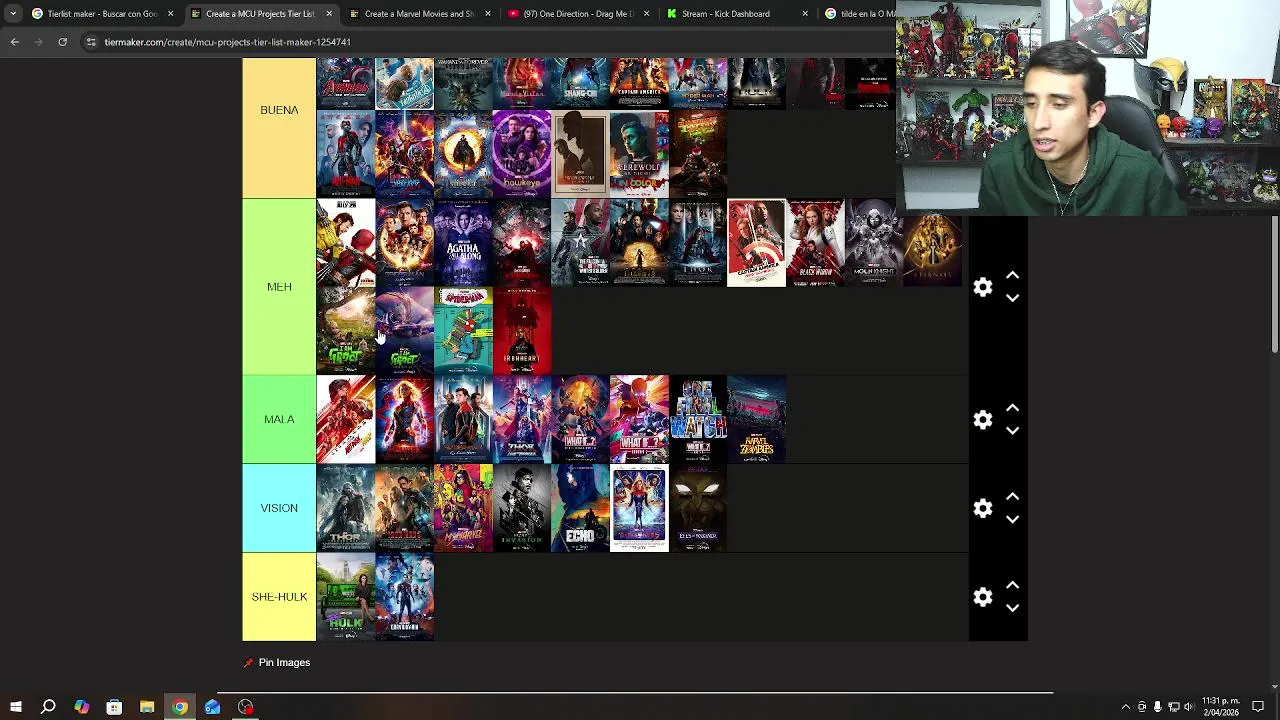Switch to Create a MCU Projects Tier List tab
Screen dimensions: 1280x720
(x=260, y=14)
